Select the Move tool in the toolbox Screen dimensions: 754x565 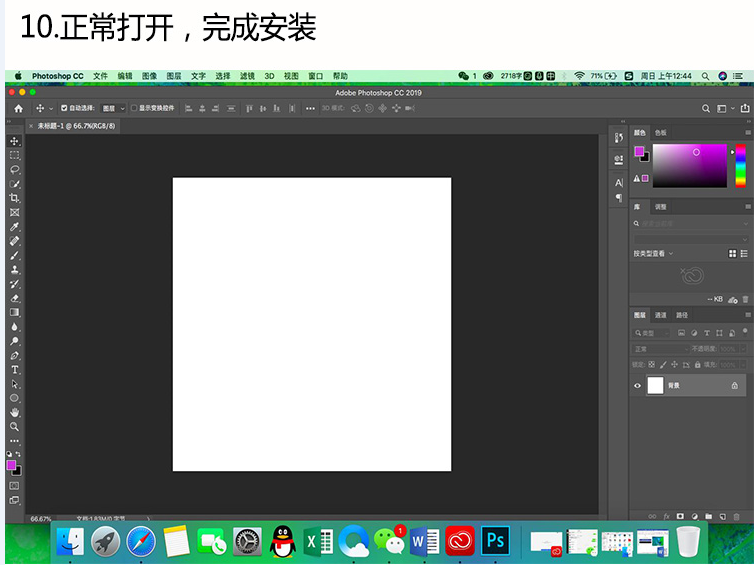[14, 141]
